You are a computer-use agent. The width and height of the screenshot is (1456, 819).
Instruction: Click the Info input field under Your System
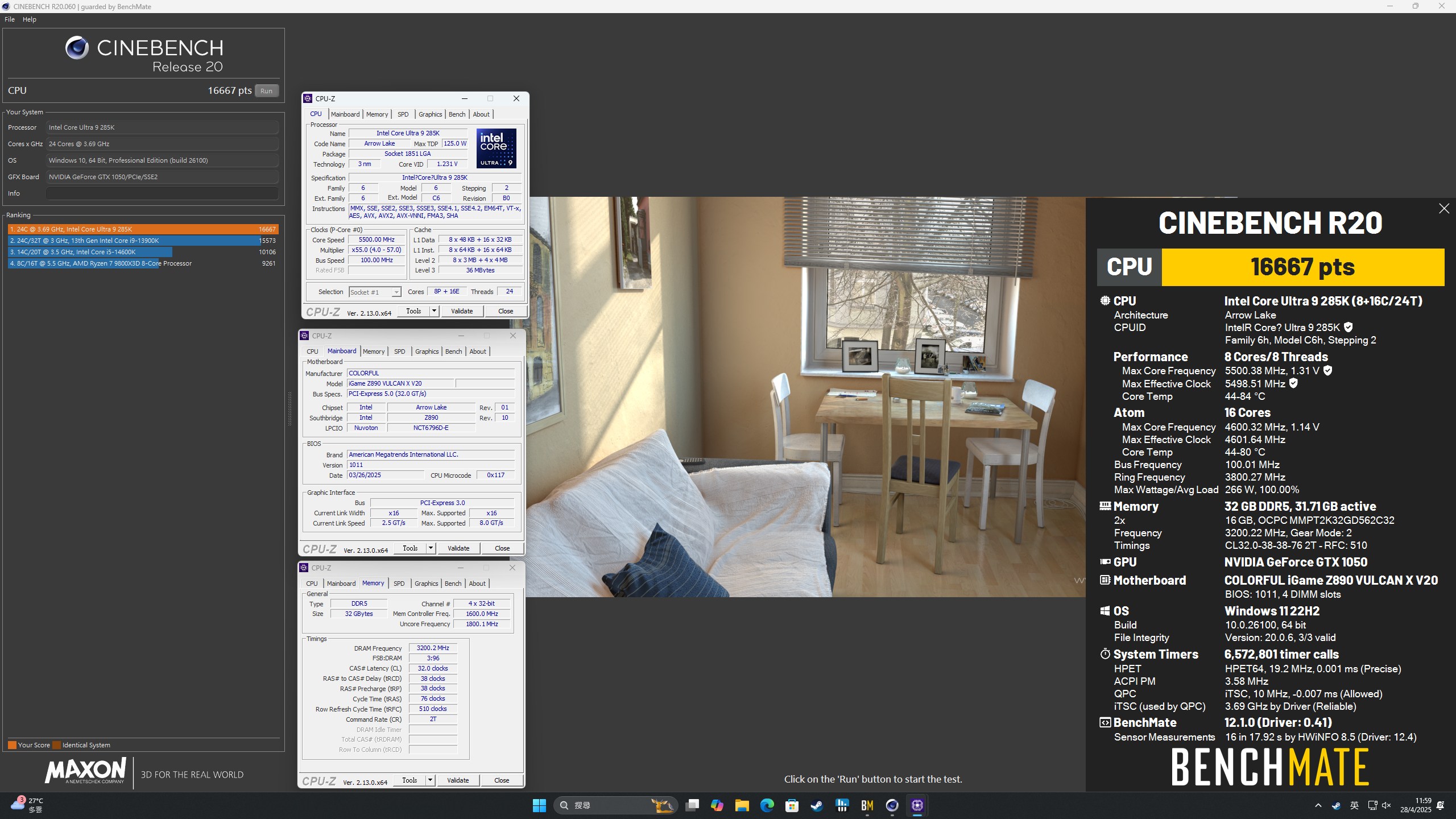tap(162, 193)
